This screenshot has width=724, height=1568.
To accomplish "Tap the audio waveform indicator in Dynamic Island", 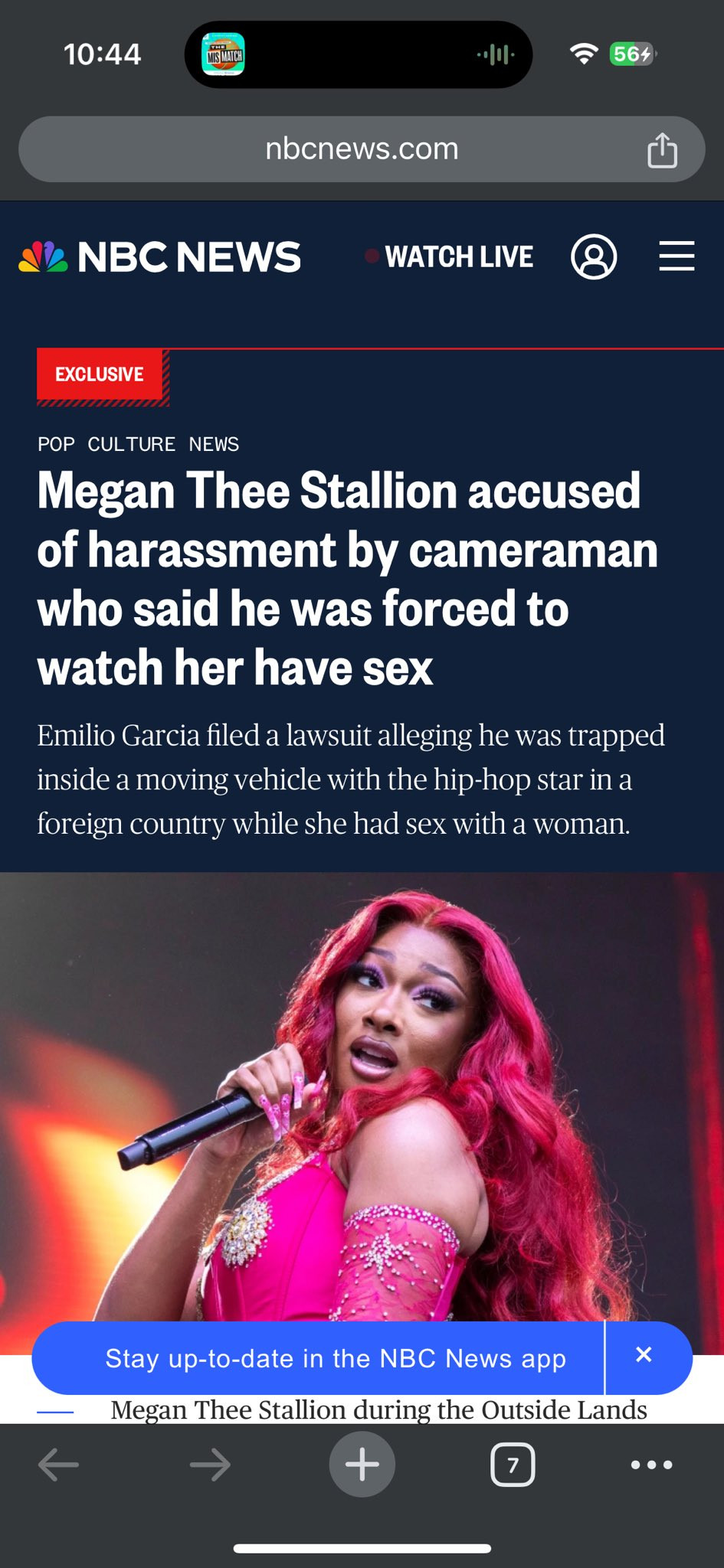I will 495,54.
